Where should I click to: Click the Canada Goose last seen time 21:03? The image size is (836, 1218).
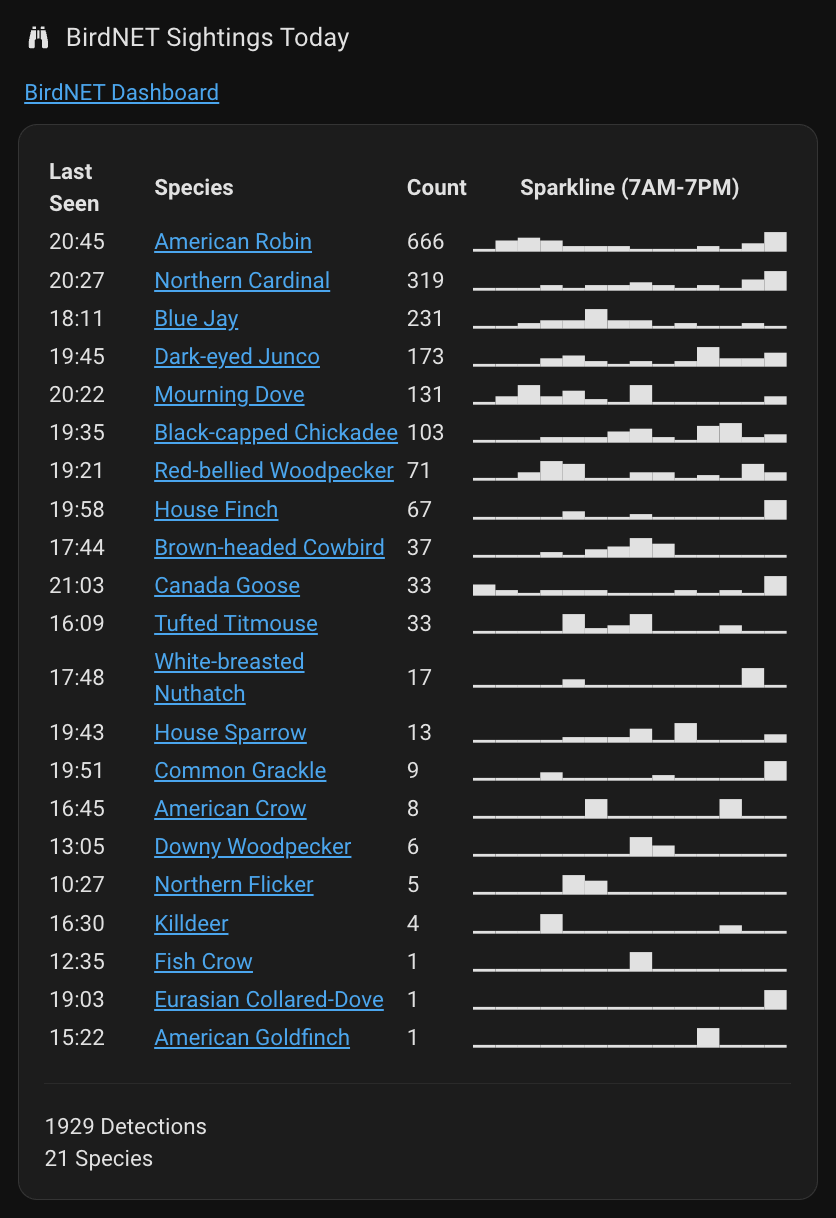pyautogui.click(x=77, y=586)
